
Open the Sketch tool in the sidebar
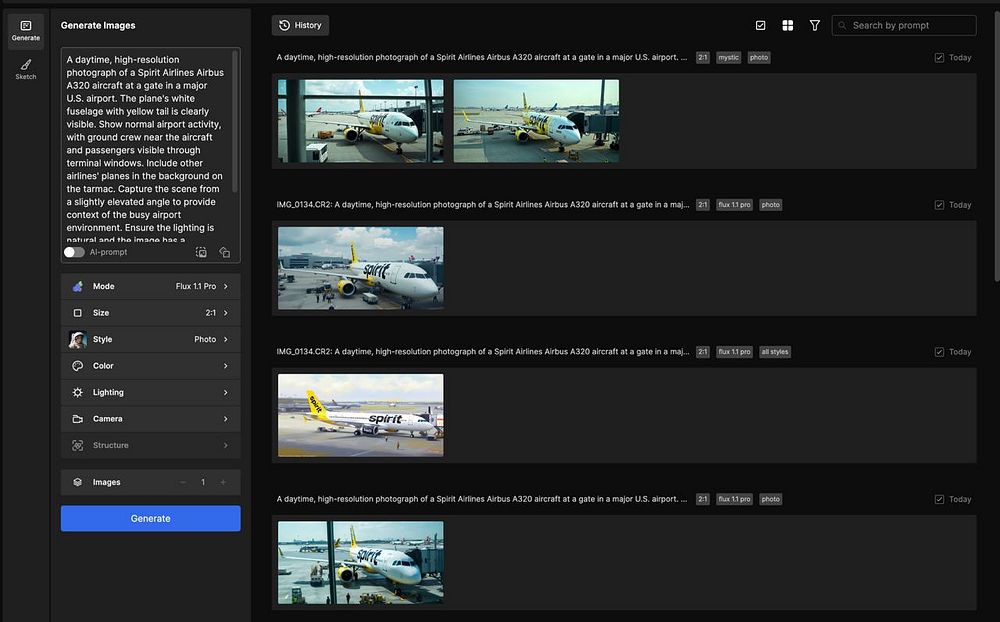[25, 67]
